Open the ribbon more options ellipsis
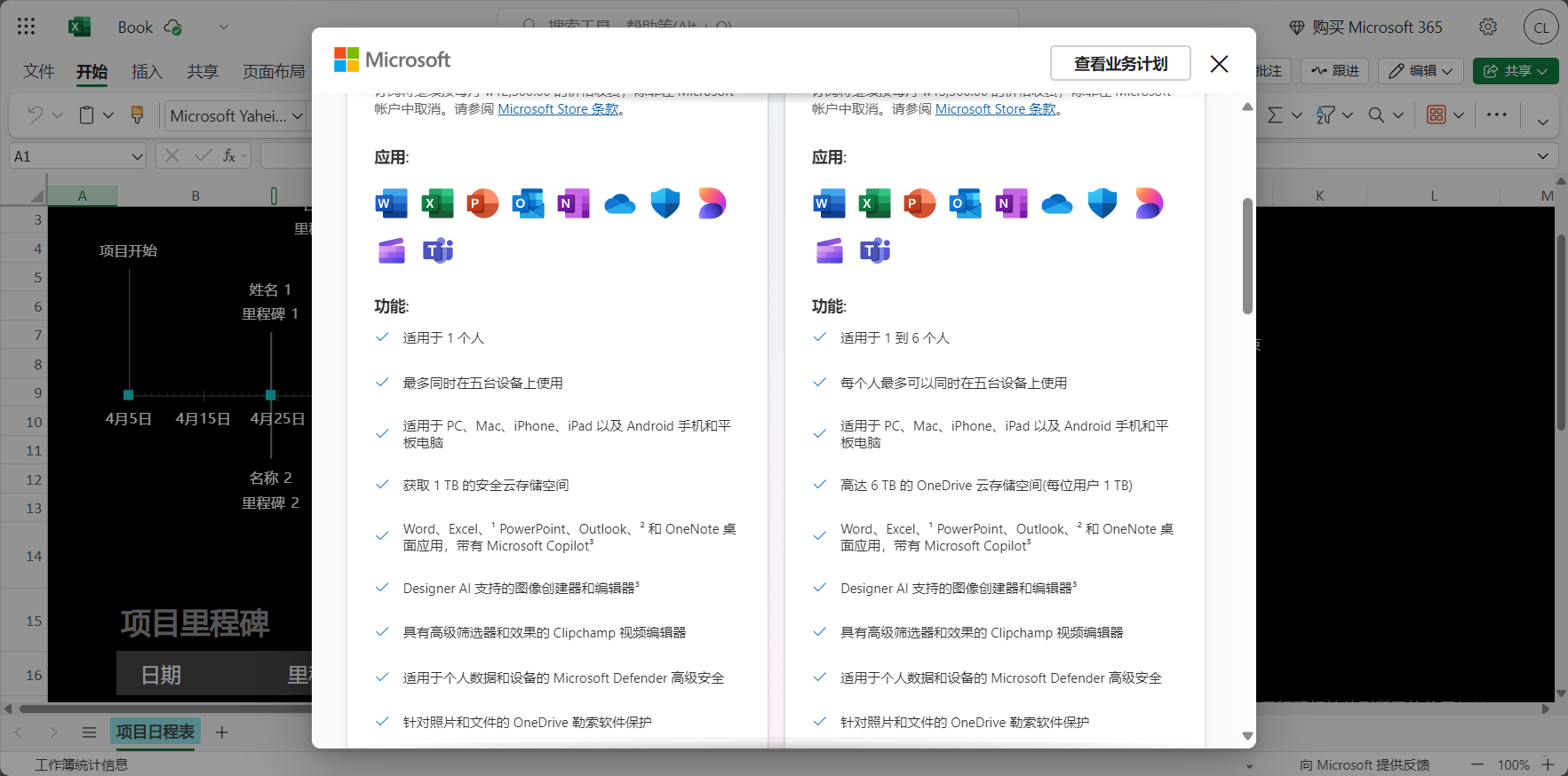 (x=1497, y=115)
